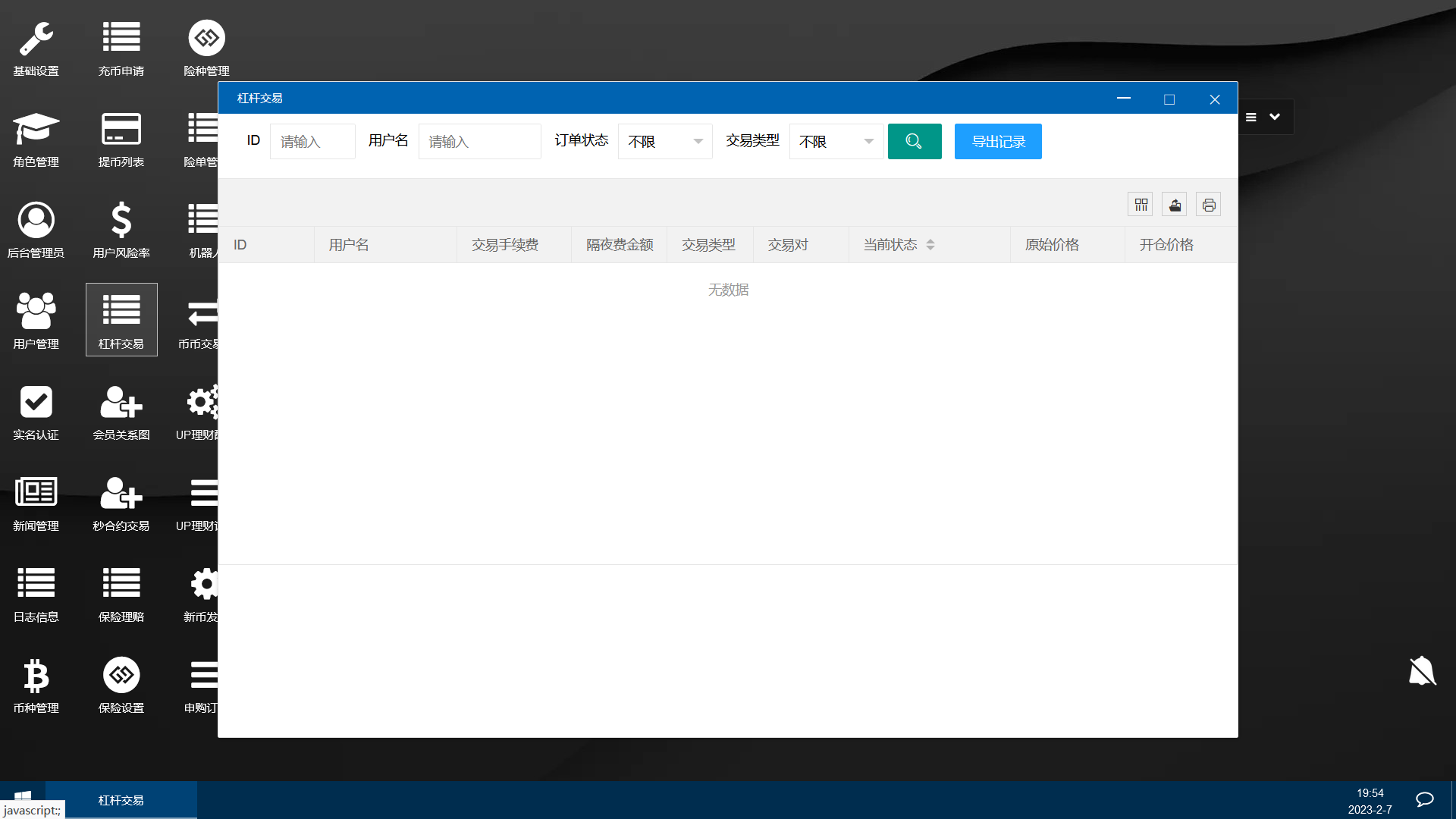Toggle the notification bell mute icon
This screenshot has height=819, width=1456.
coord(1422,671)
